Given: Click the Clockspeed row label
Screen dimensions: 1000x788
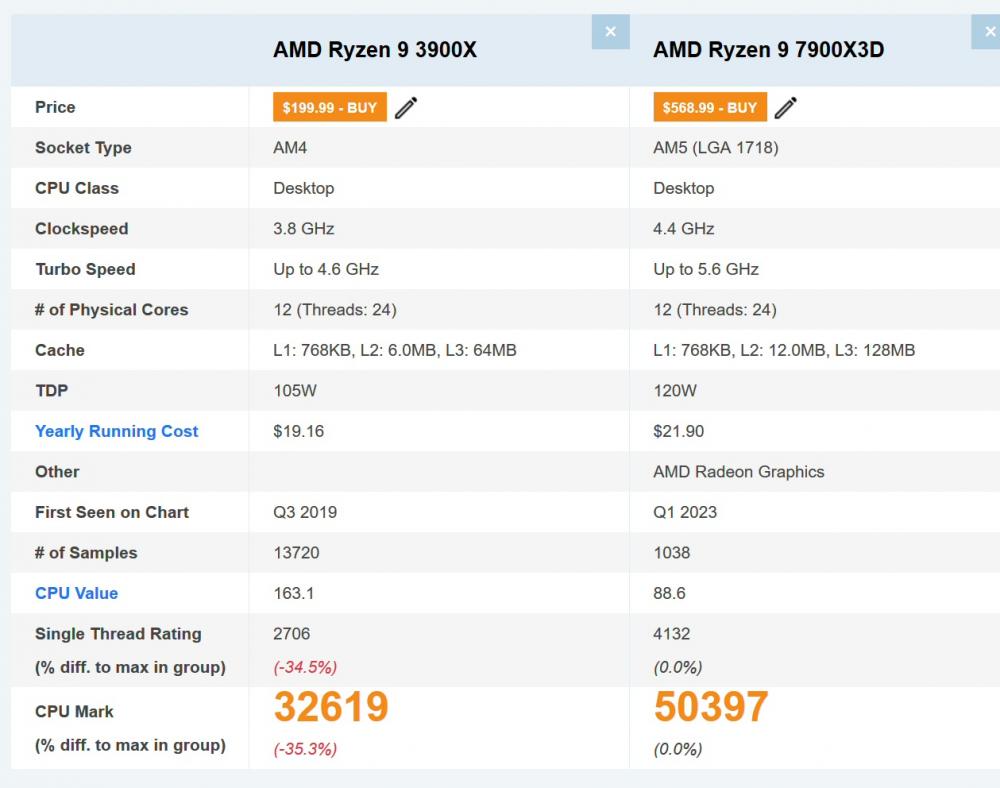Looking at the screenshot, I should pyautogui.click(x=82, y=228).
